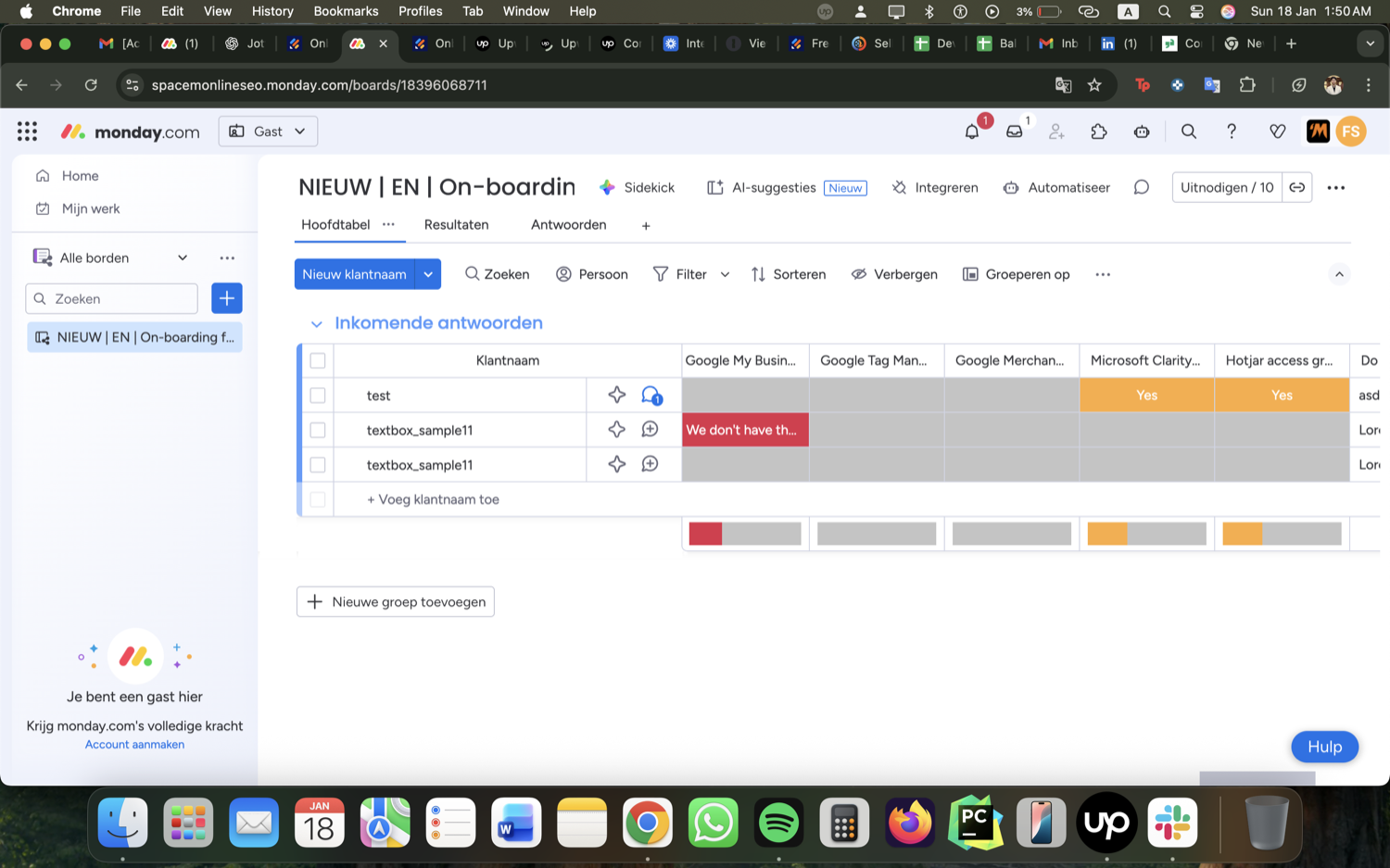Open Slack from the Dock
This screenshot has height=868, width=1390.
tap(1172, 823)
